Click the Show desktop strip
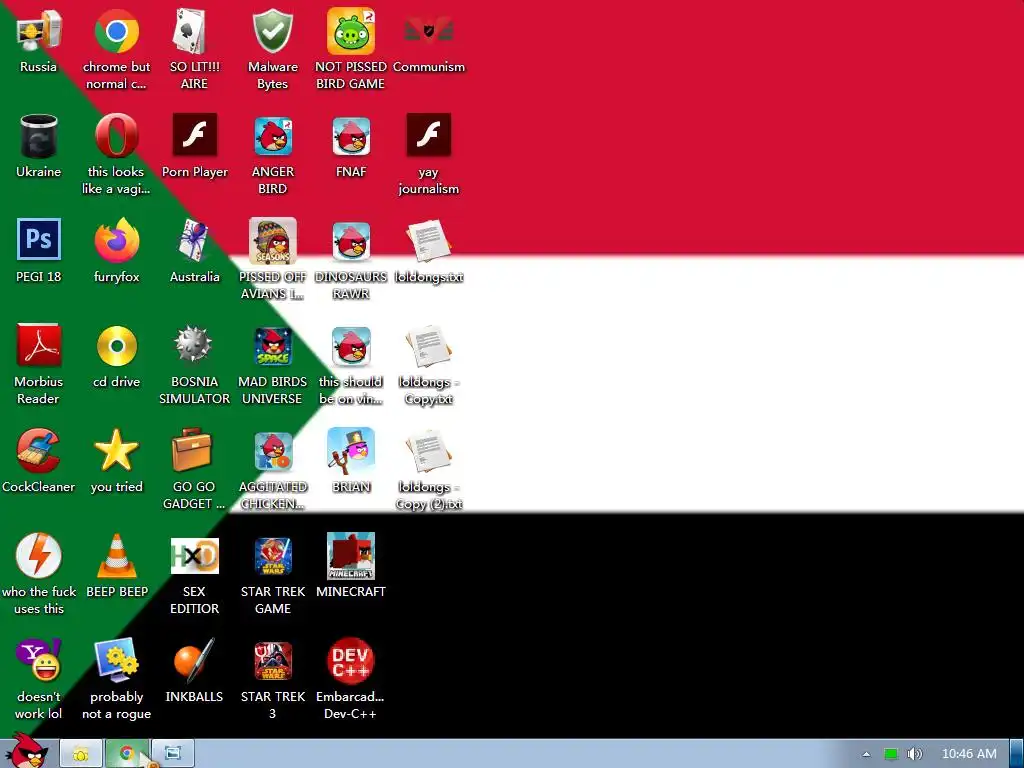1024x768 pixels. pos(1016,754)
